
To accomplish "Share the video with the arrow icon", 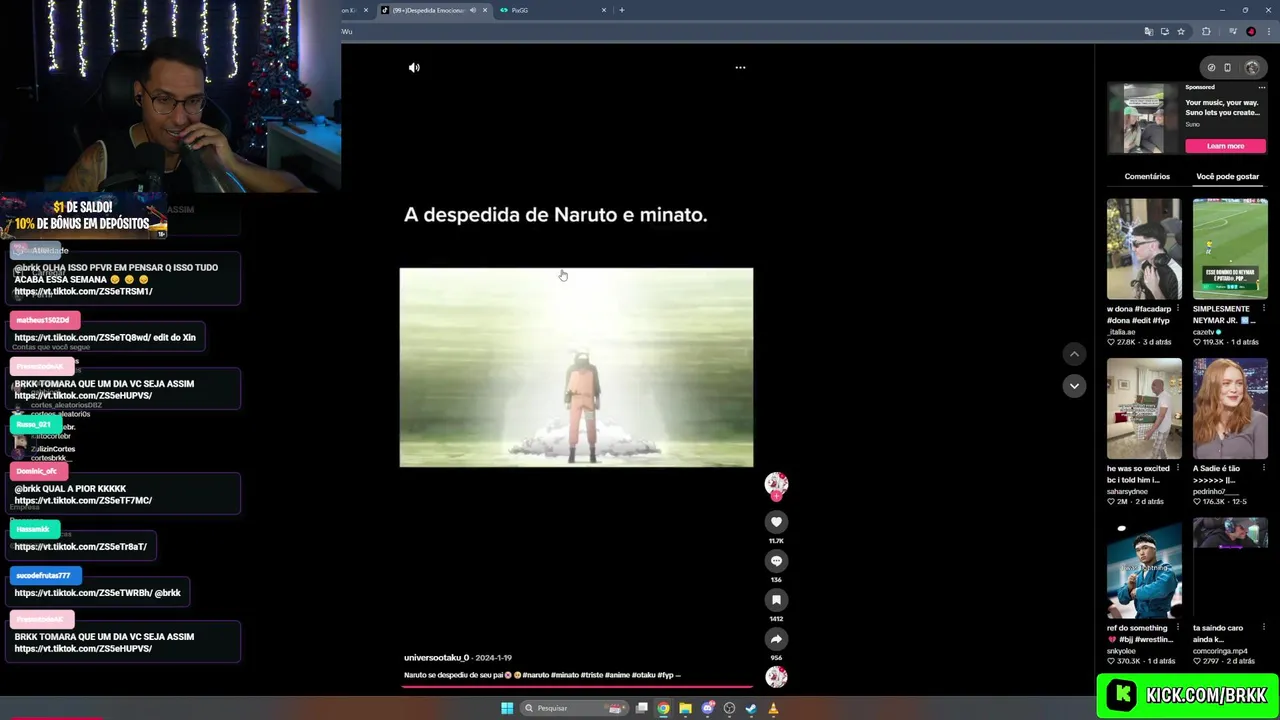I will pyautogui.click(x=776, y=639).
